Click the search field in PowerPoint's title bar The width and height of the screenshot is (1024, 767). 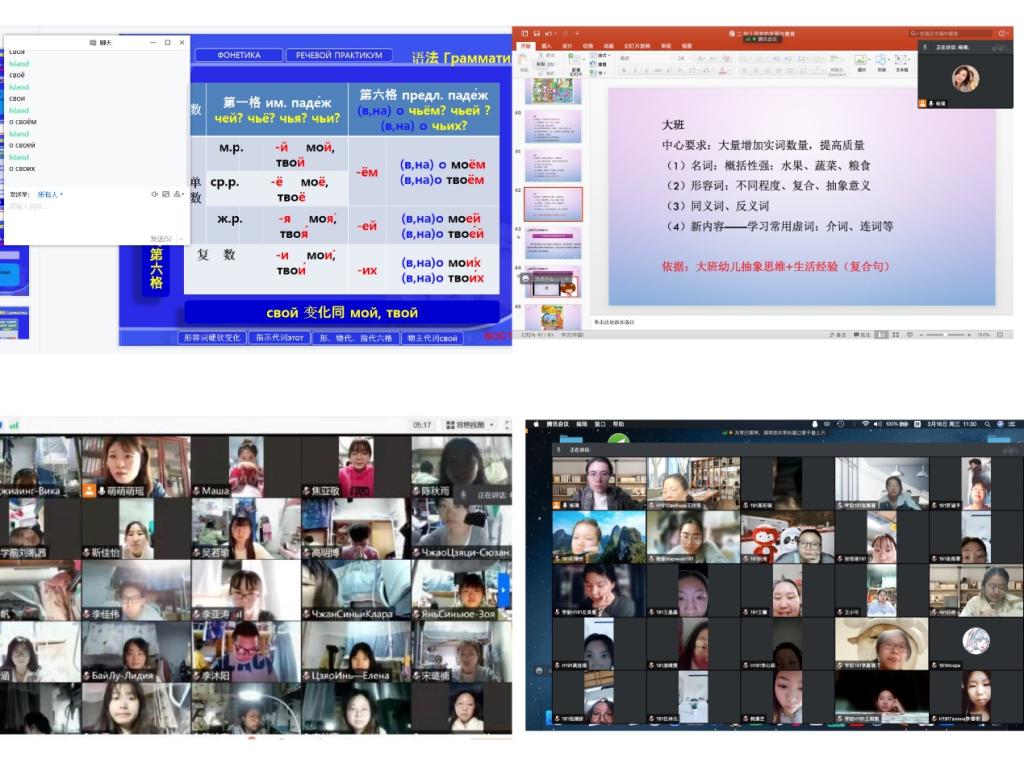click(951, 33)
